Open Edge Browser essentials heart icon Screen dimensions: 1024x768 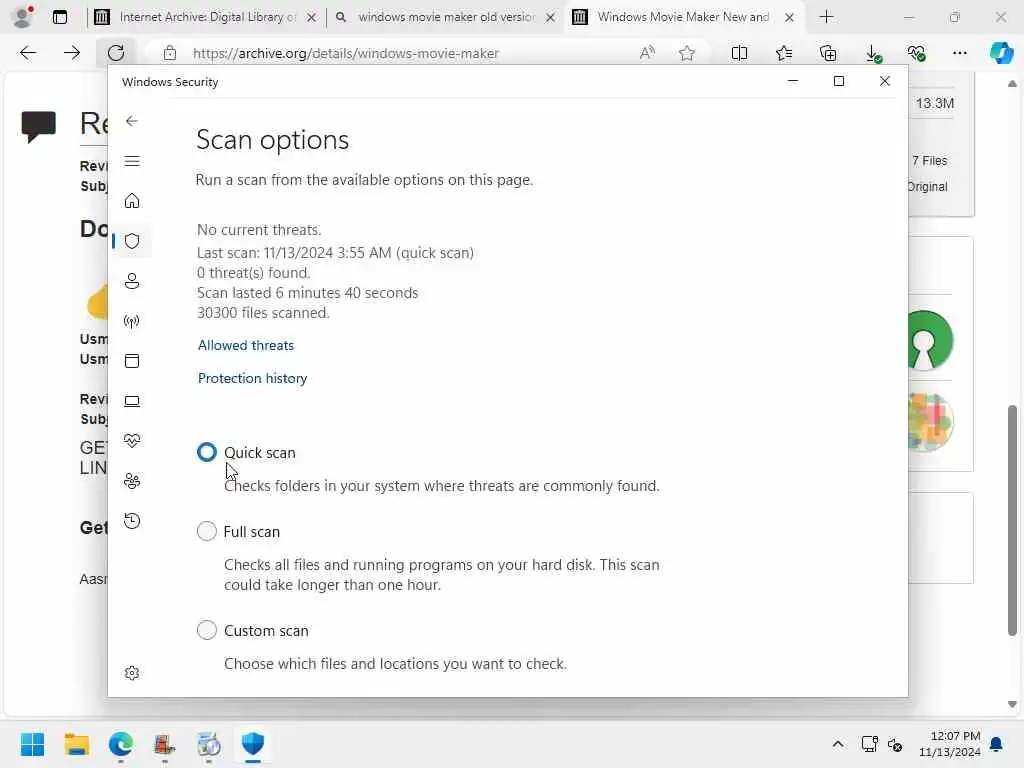(x=916, y=53)
